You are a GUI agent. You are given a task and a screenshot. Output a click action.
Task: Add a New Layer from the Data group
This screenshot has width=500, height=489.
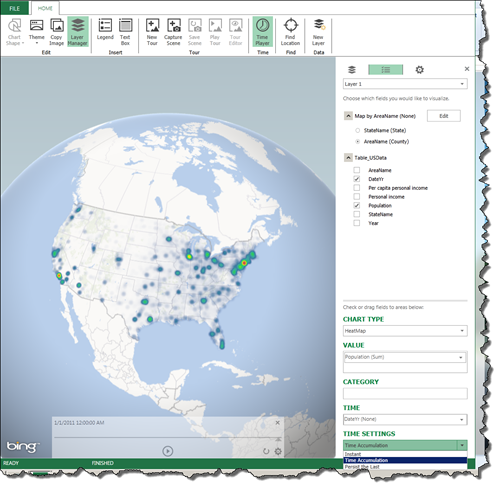(x=318, y=32)
